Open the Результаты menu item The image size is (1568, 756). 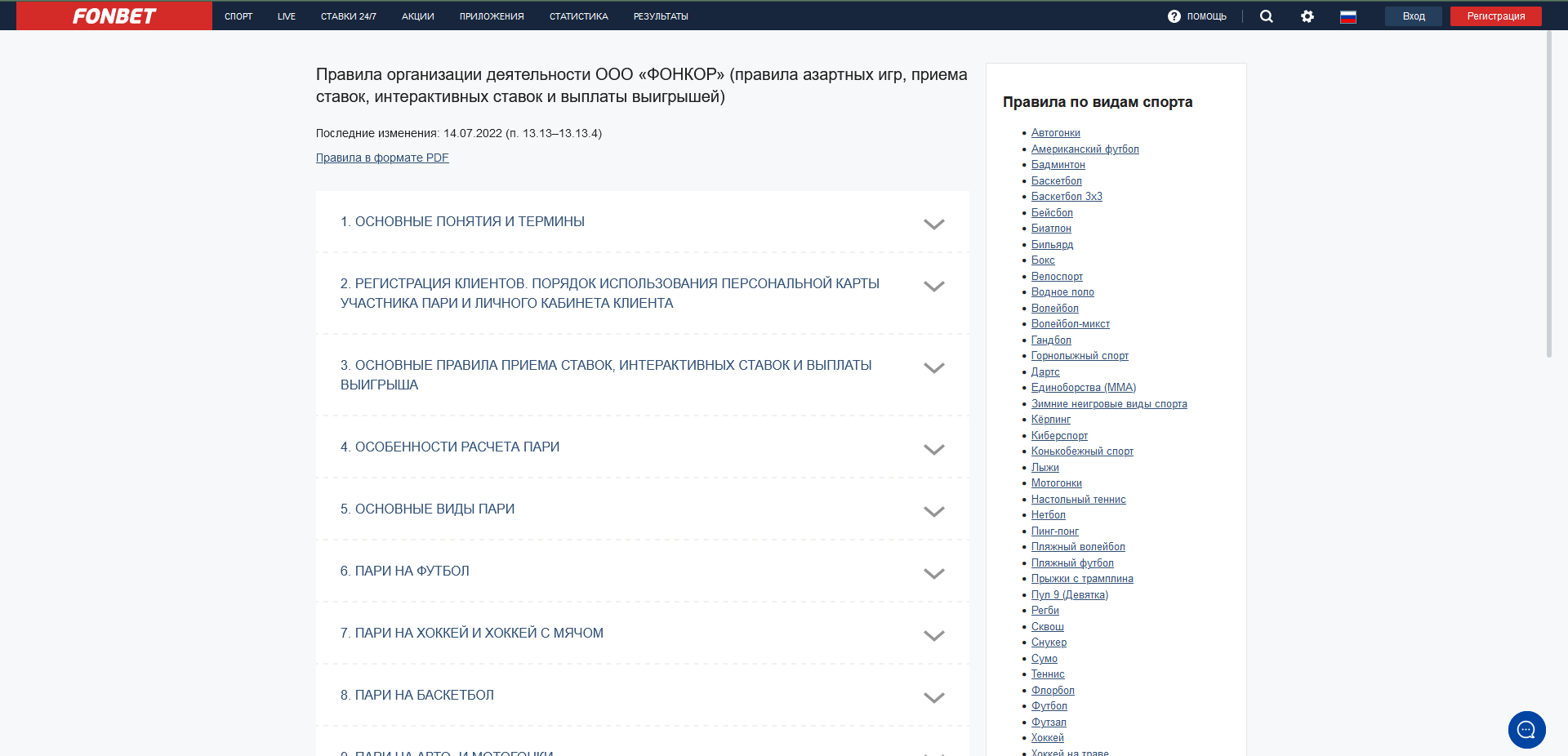(661, 16)
